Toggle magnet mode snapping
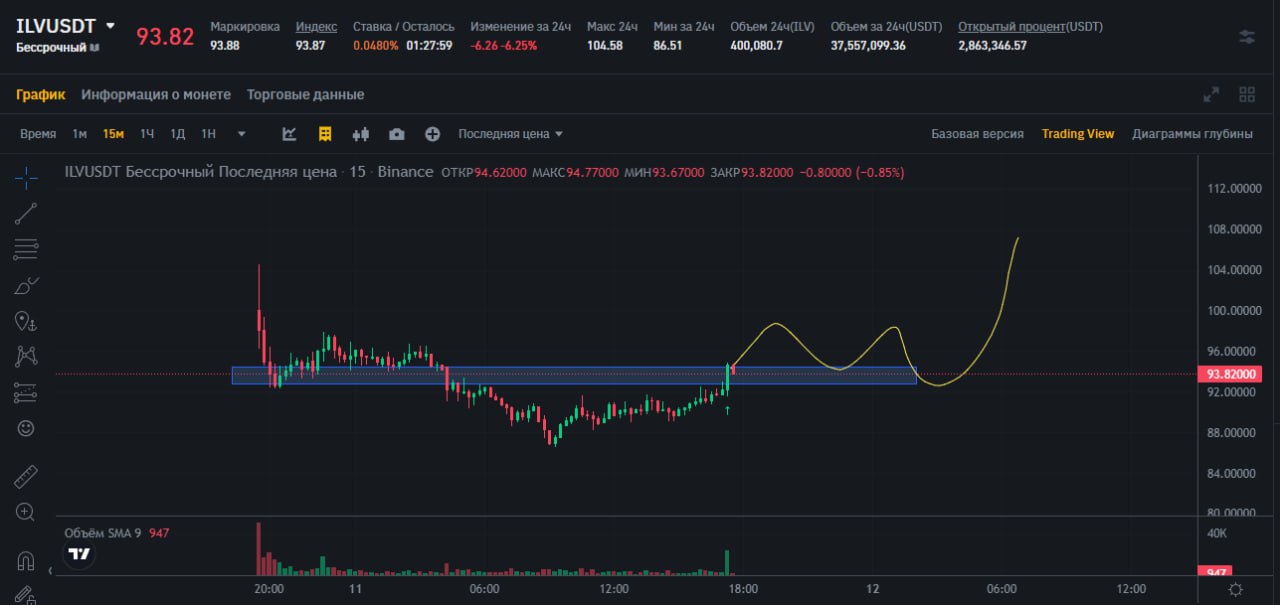The width and height of the screenshot is (1280, 605). 26,560
